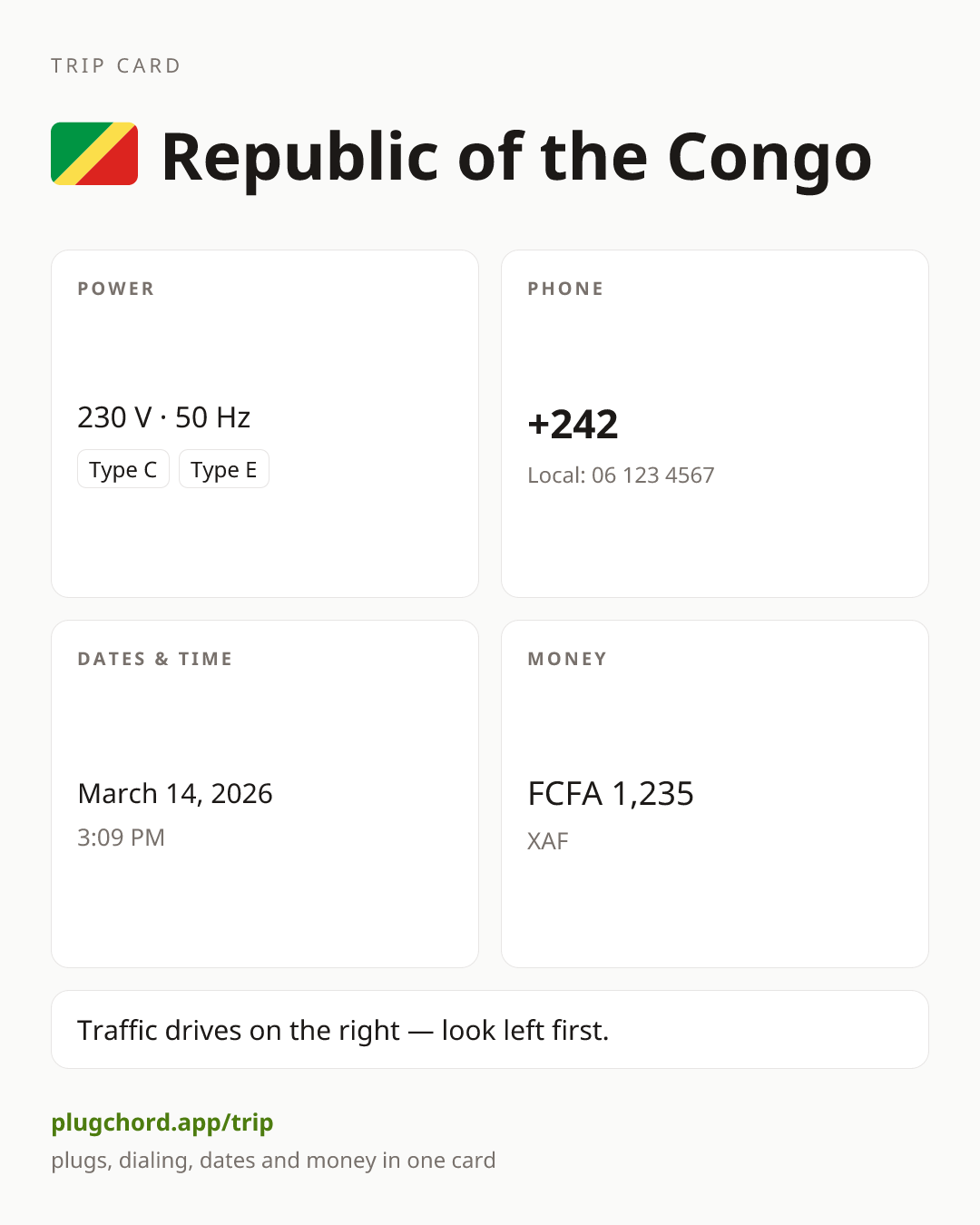Click the DATES & TIME card heading
Viewport: 980px width, 1225px height.
tap(155, 659)
